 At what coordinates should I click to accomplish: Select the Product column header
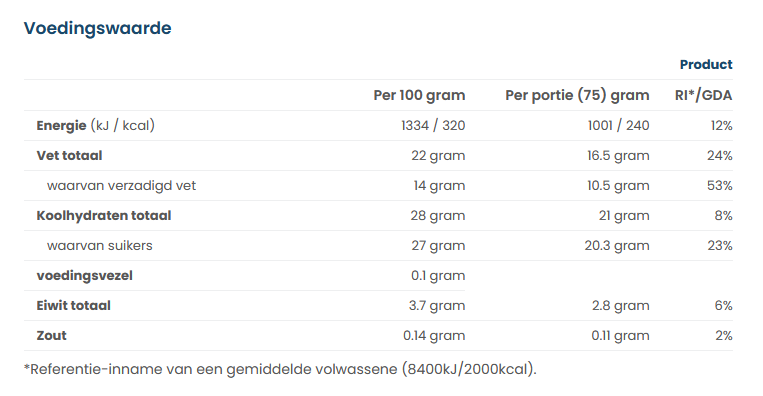706,65
